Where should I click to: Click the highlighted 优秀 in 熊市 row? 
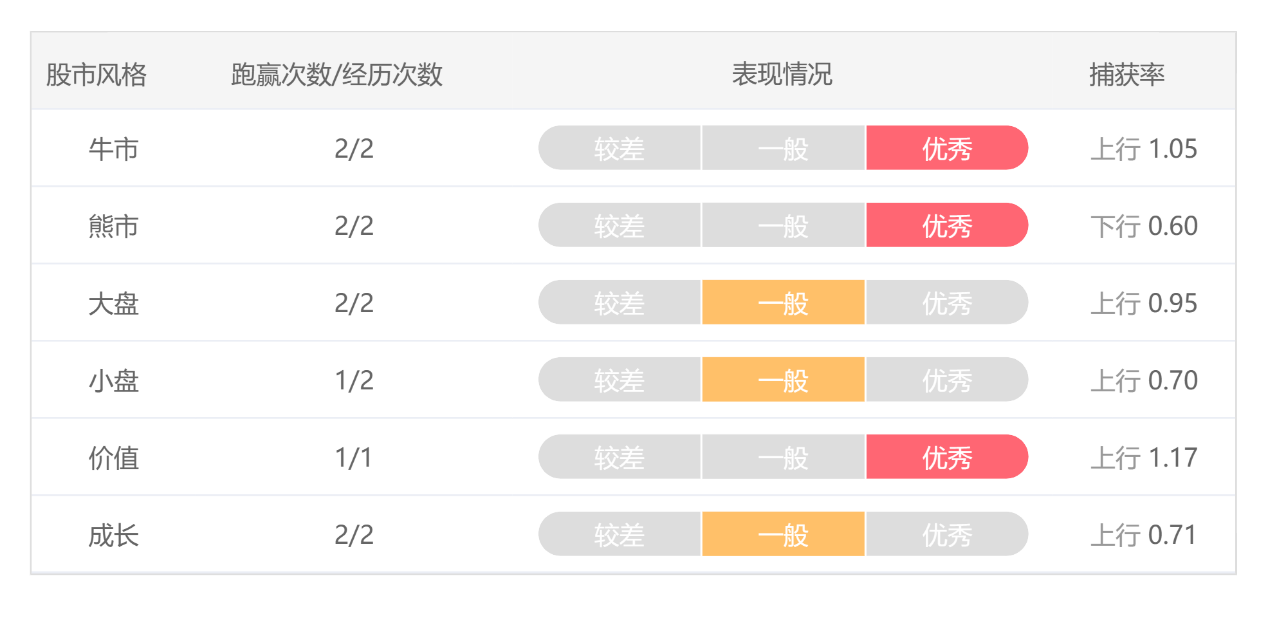947,225
